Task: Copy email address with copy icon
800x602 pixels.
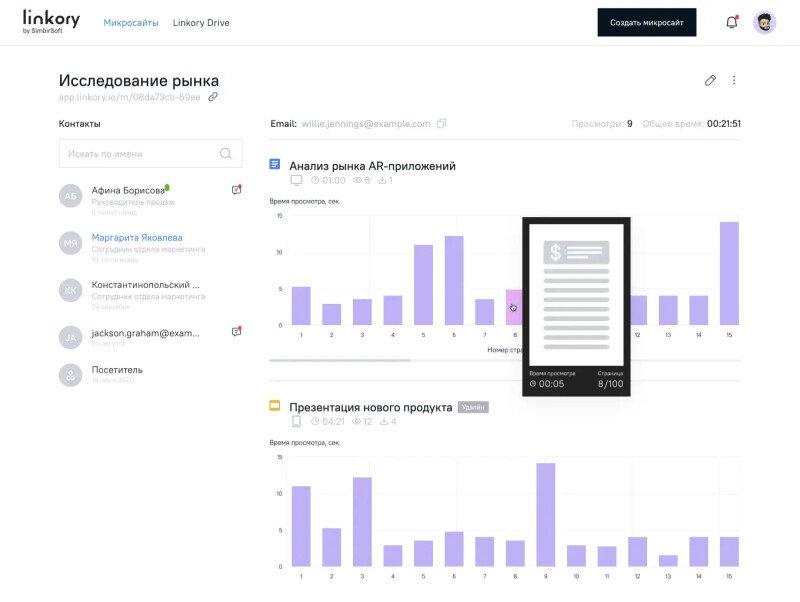Action: [442, 124]
